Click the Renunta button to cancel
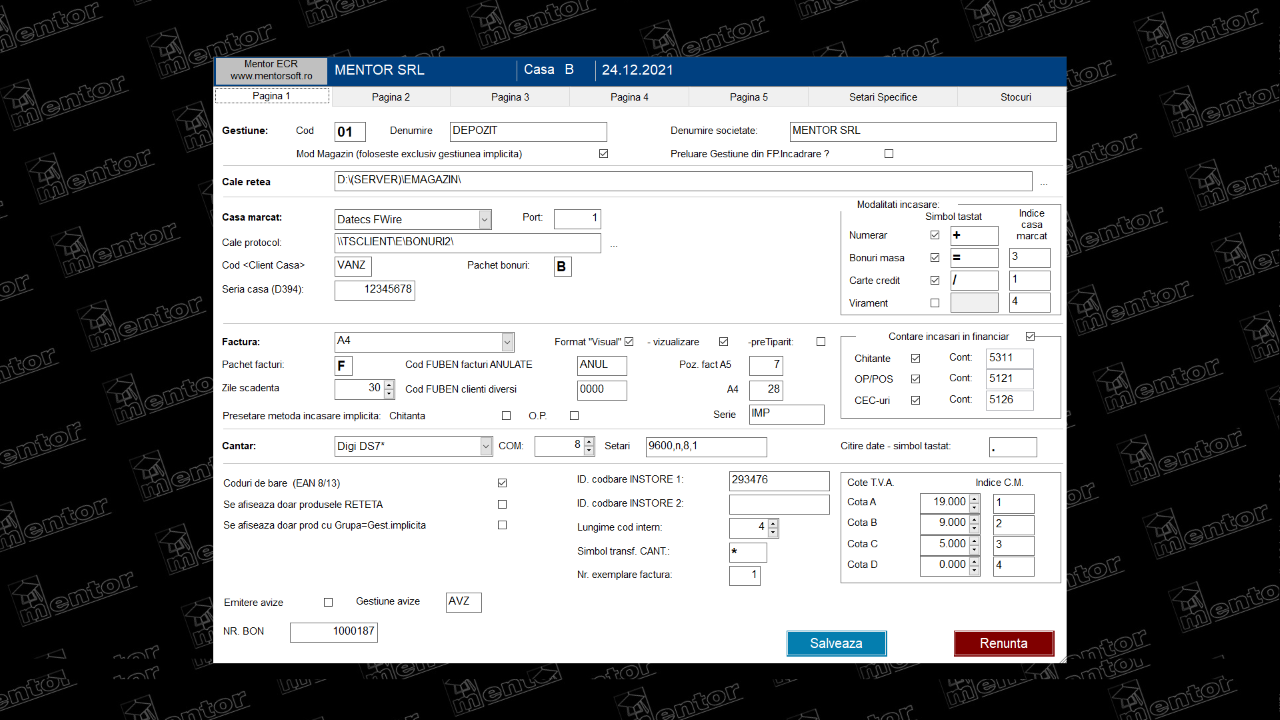1280x720 pixels. coord(1003,643)
